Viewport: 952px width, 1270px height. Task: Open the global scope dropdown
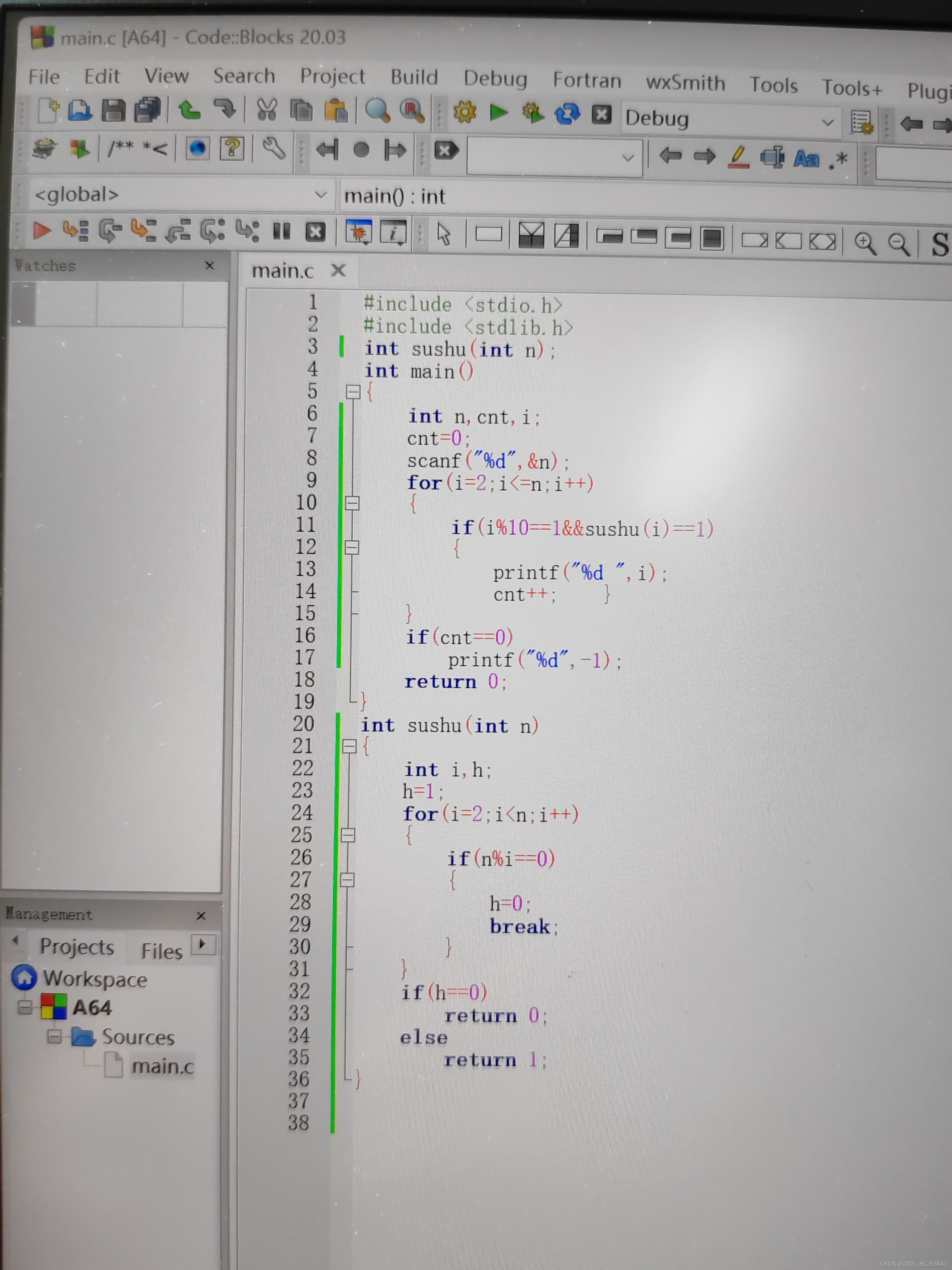(x=321, y=195)
